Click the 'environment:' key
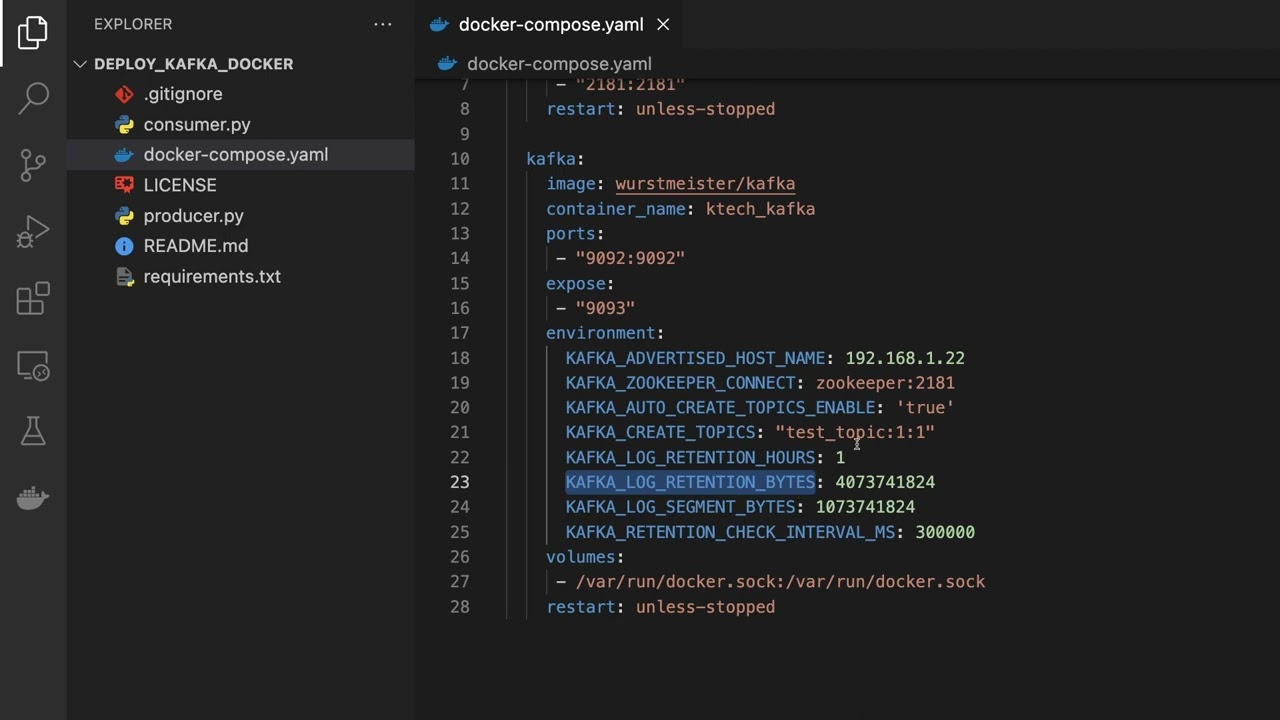The width and height of the screenshot is (1280, 720). (x=605, y=333)
